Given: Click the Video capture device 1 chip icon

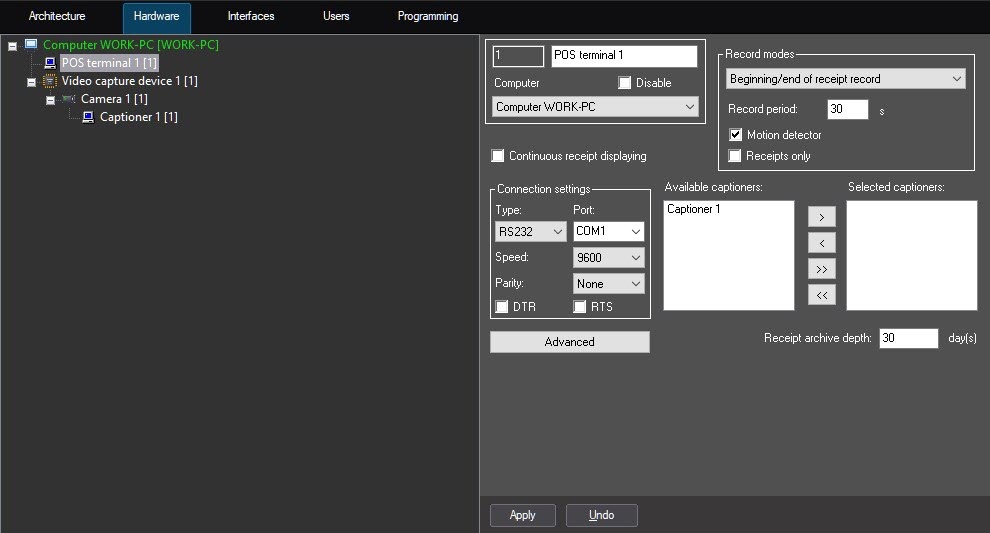Looking at the screenshot, I should coord(50,81).
